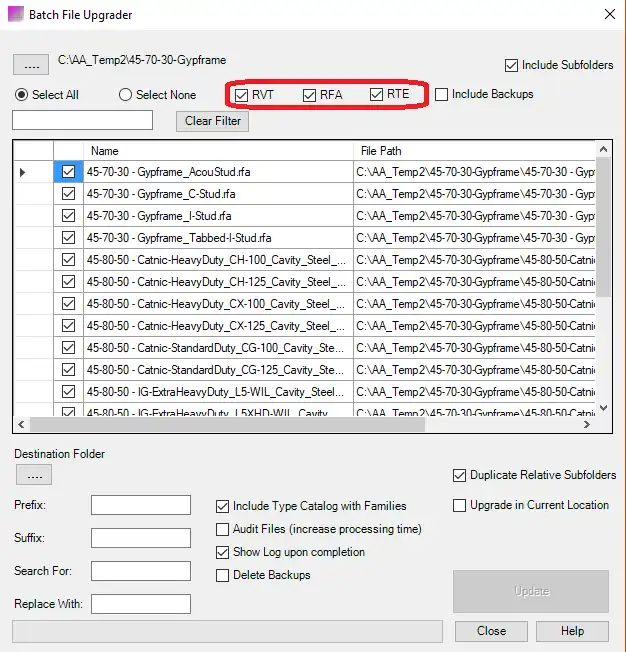Click the Close button at the bottom
Viewport: 626px width, 652px height.
pos(491,631)
